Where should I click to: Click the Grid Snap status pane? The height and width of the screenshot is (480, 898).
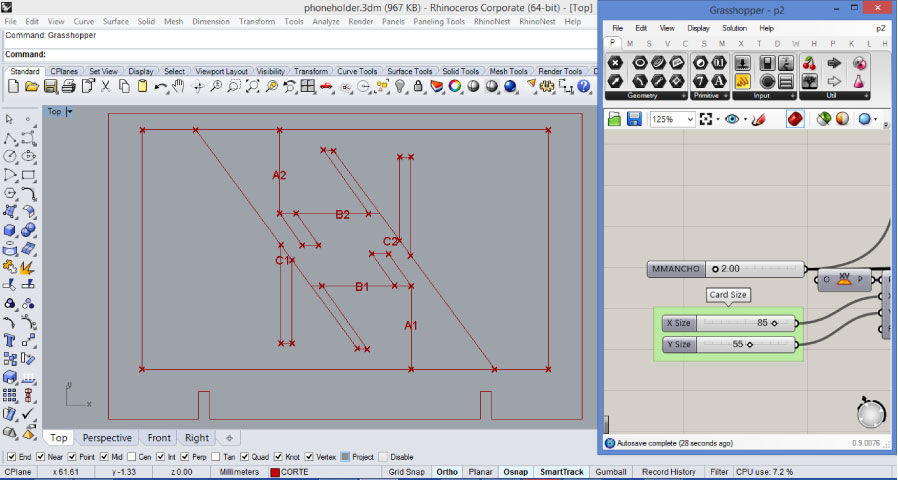pyautogui.click(x=407, y=472)
